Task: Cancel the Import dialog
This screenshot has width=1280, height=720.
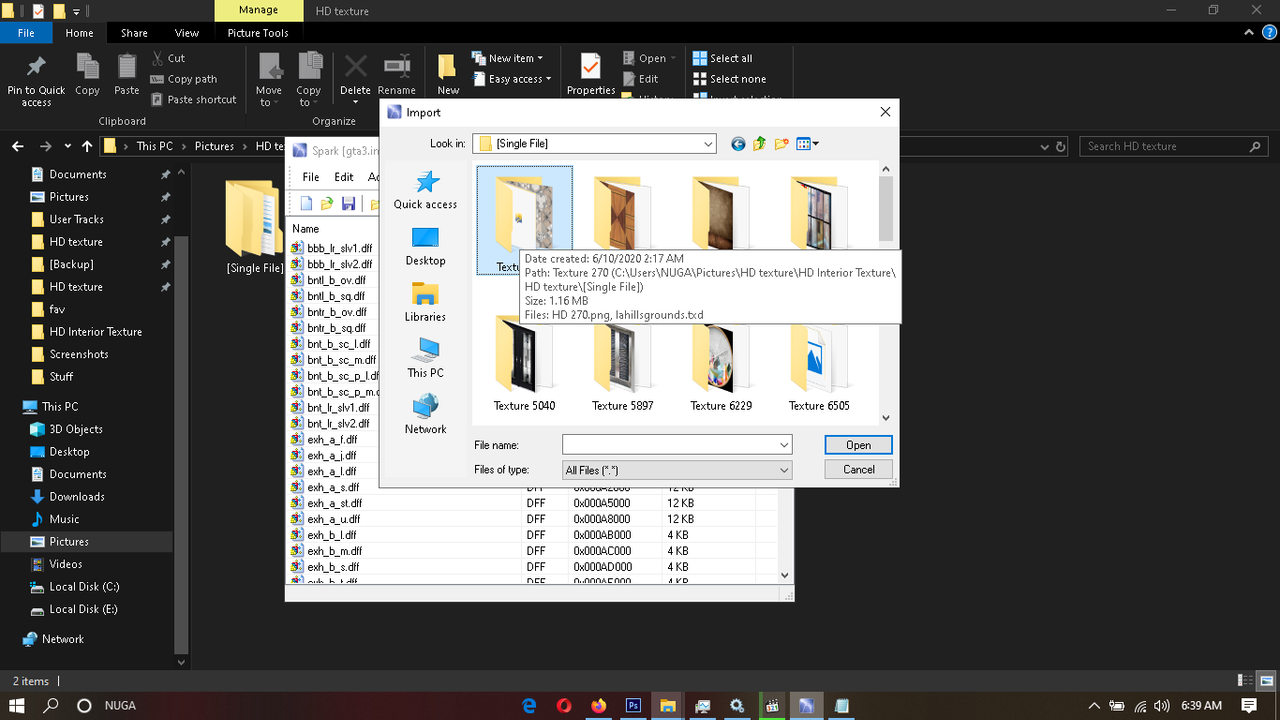Action: click(858, 469)
